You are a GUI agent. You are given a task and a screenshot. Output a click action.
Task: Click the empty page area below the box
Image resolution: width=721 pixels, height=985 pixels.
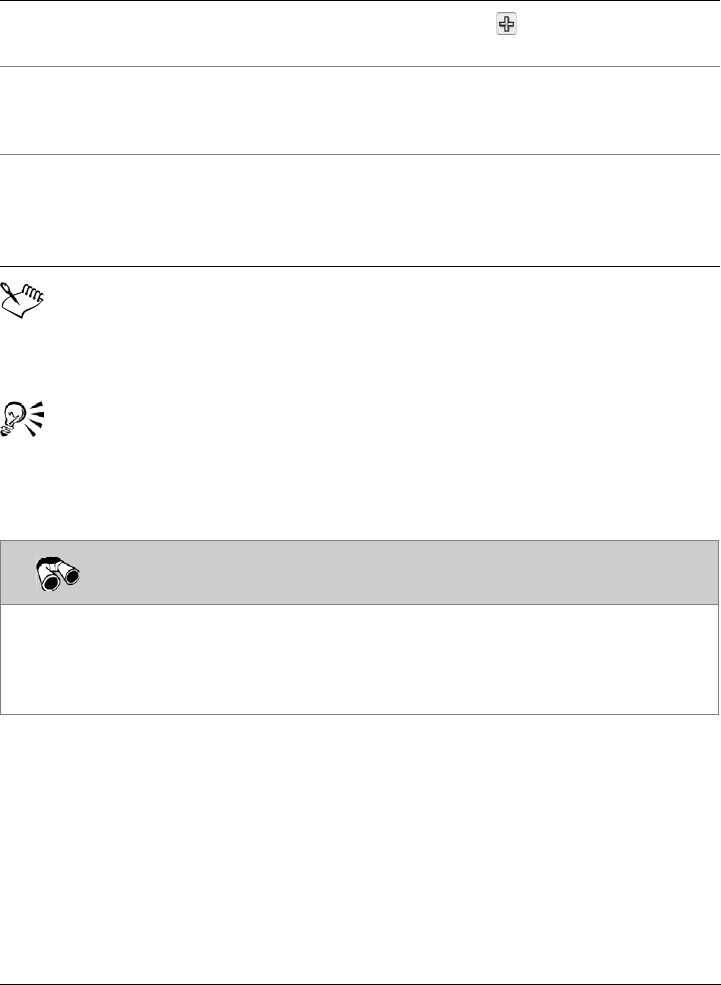coord(360,848)
